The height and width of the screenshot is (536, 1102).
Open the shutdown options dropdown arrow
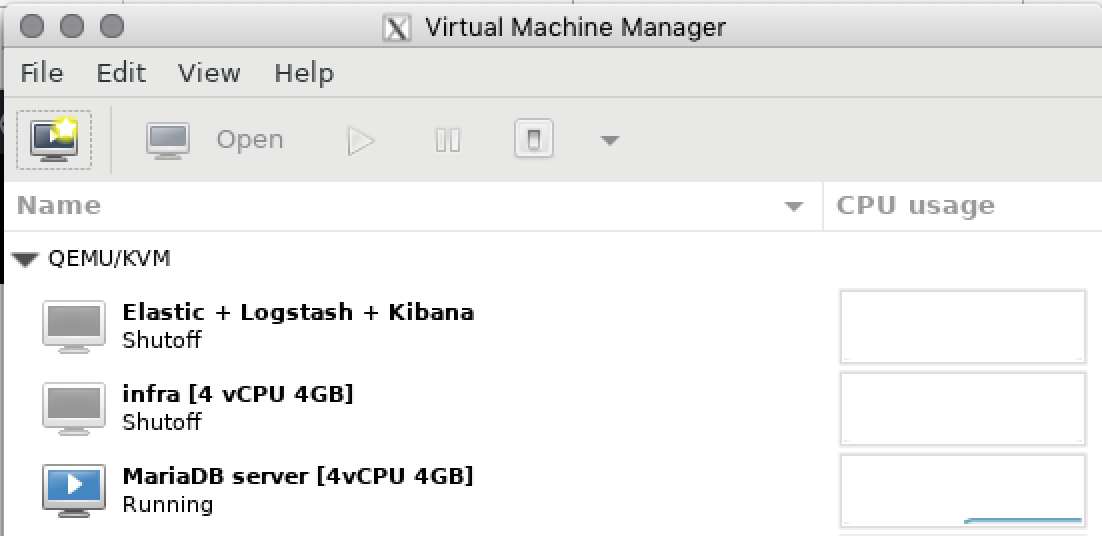coord(609,140)
